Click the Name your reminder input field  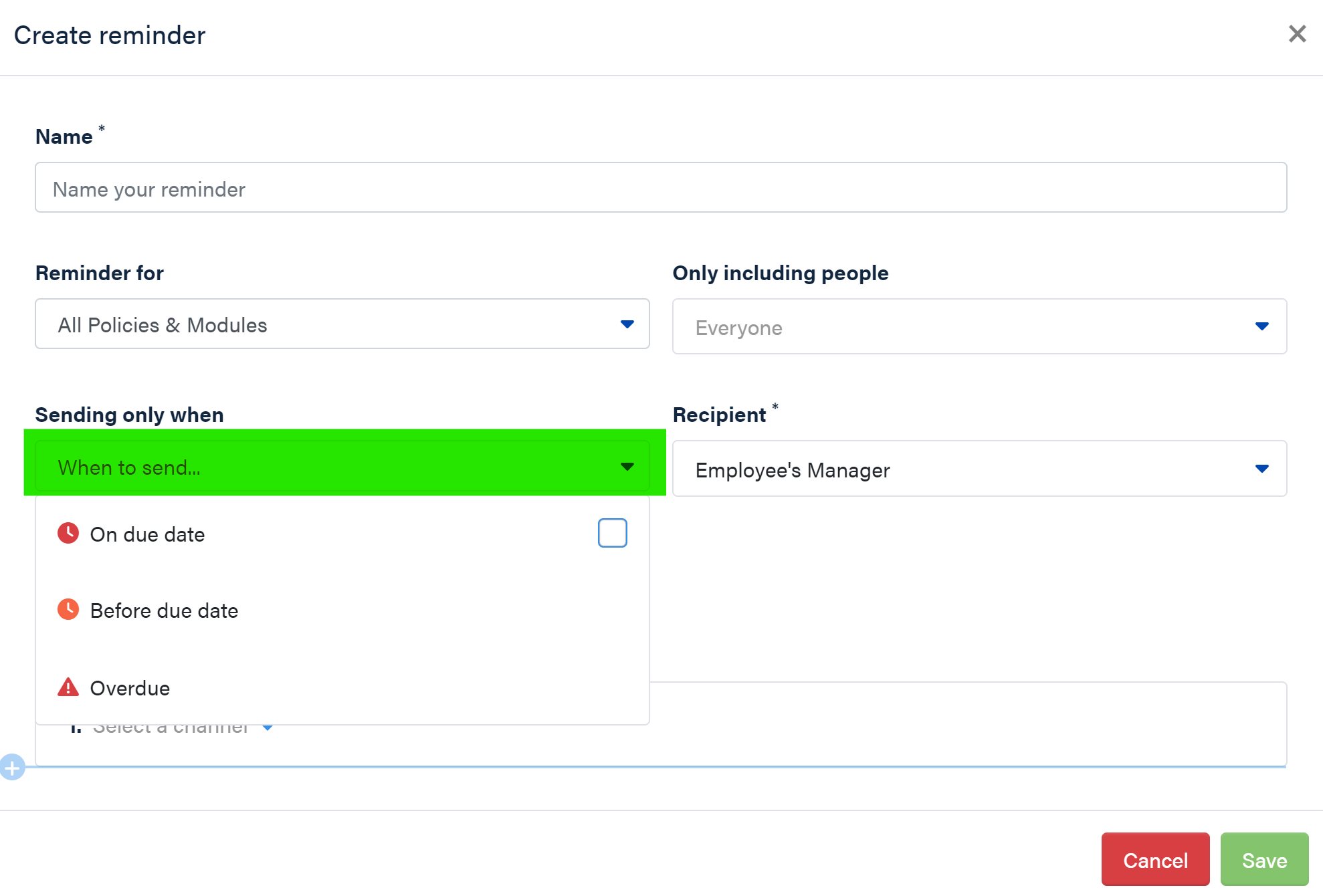coord(661,188)
